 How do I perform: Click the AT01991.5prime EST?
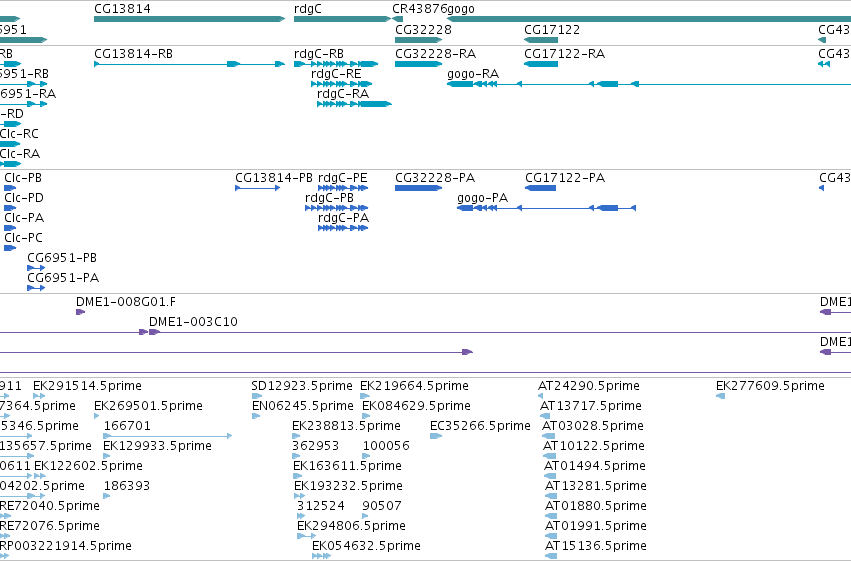point(551,536)
